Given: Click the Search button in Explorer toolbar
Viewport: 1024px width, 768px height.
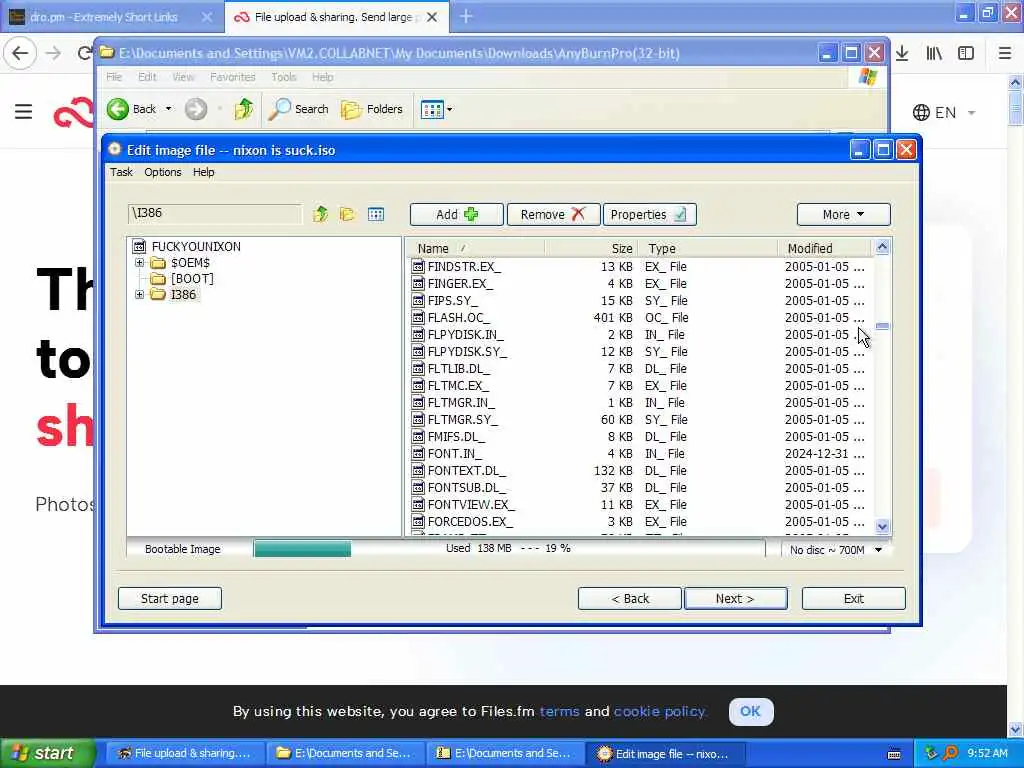Looking at the screenshot, I should (x=298, y=109).
